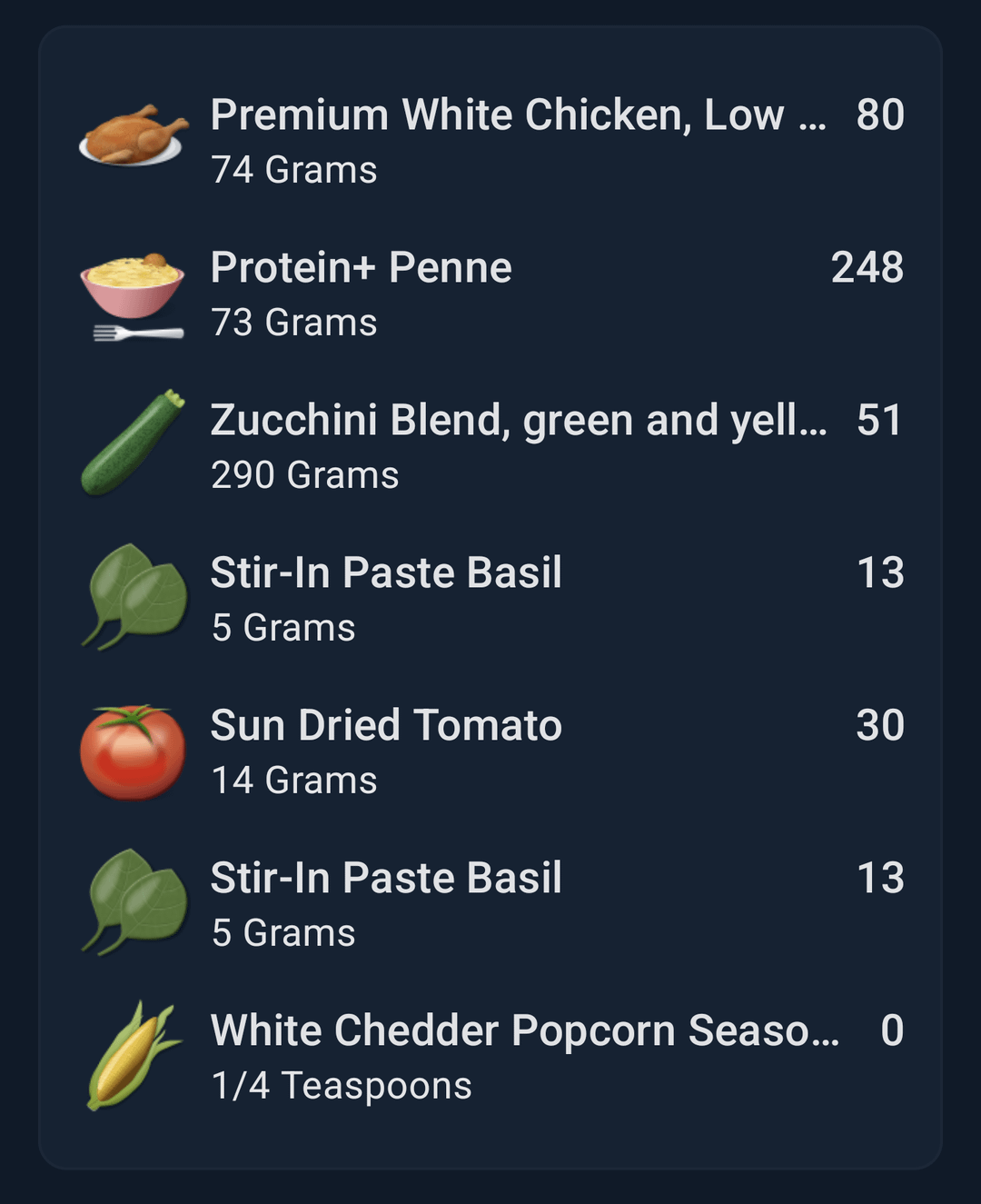
Task: Tap the zucchini icon
Action: coord(134,443)
